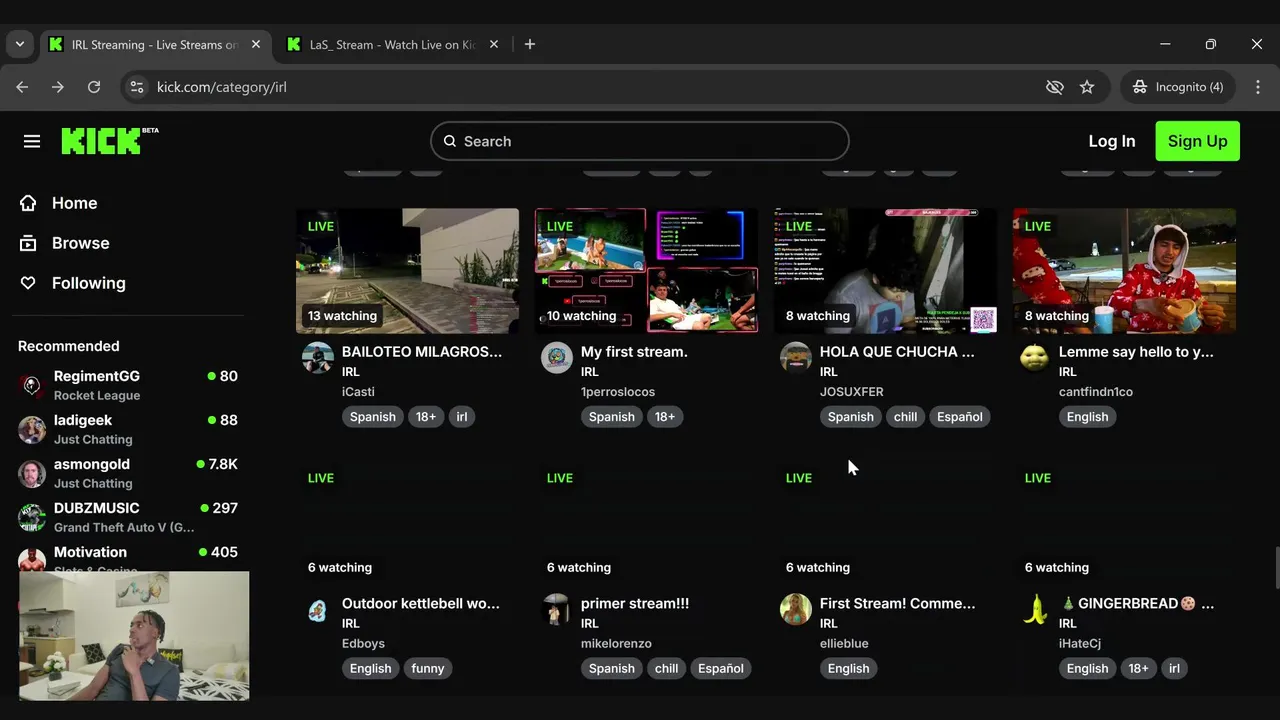Click English tag under cantfindn1co
This screenshot has height=720, width=1280.
tap(1087, 417)
